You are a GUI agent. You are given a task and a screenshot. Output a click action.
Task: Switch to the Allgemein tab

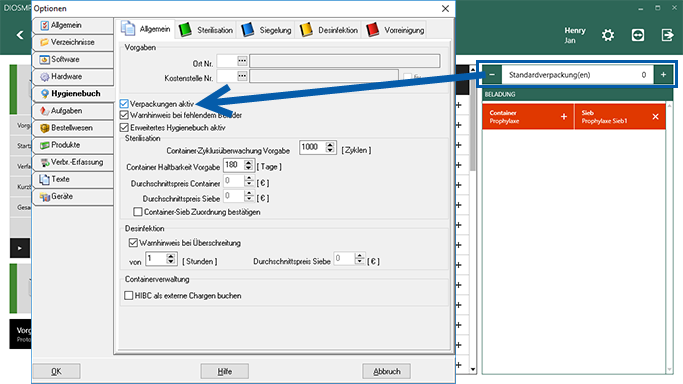point(145,29)
